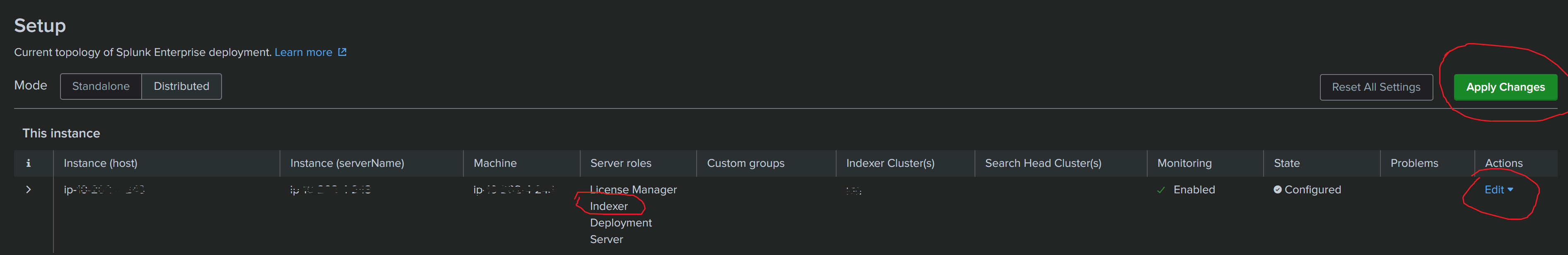Click the Indexer server role label
This screenshot has width=1568, height=255.
pyautogui.click(x=609, y=206)
